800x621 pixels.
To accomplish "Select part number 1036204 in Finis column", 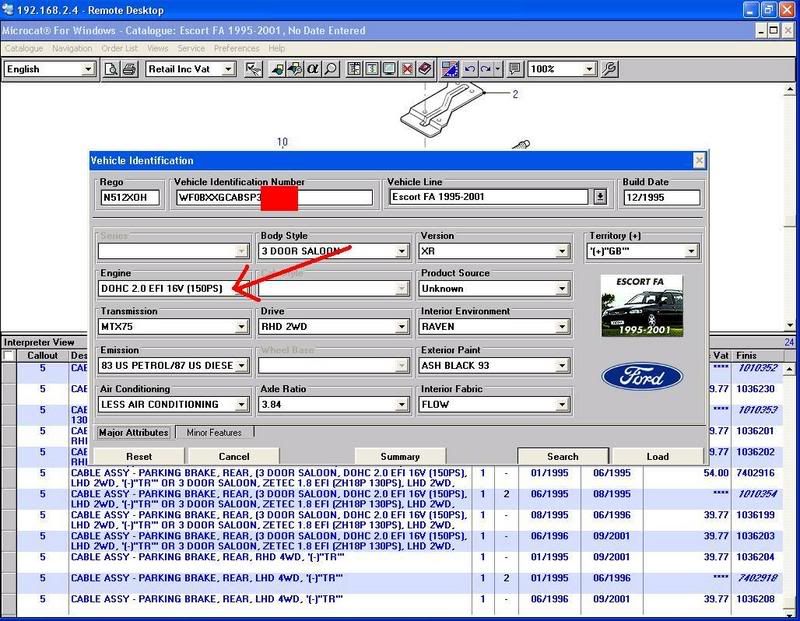I will 756,557.
